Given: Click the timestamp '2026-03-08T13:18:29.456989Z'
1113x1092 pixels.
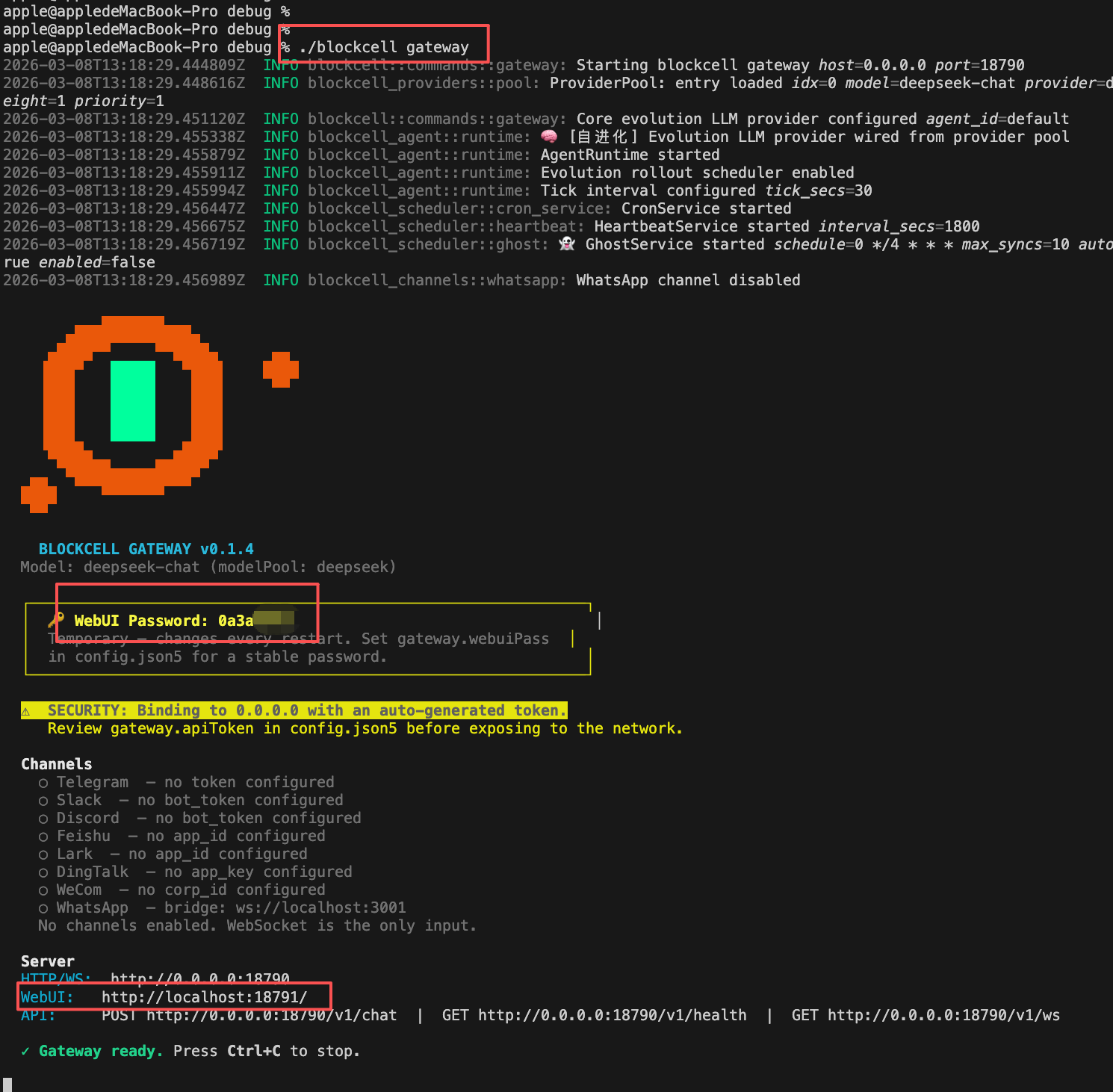Looking at the screenshot, I should (x=124, y=280).
